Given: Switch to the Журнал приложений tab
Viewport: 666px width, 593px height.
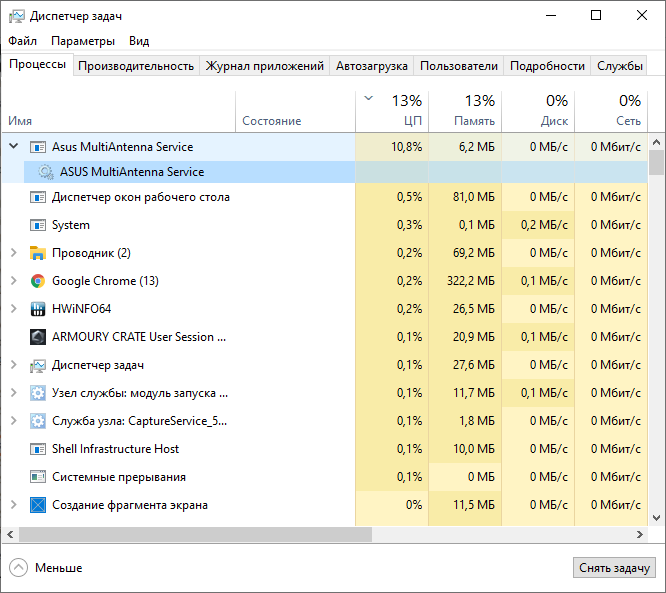Looking at the screenshot, I should 265,66.
